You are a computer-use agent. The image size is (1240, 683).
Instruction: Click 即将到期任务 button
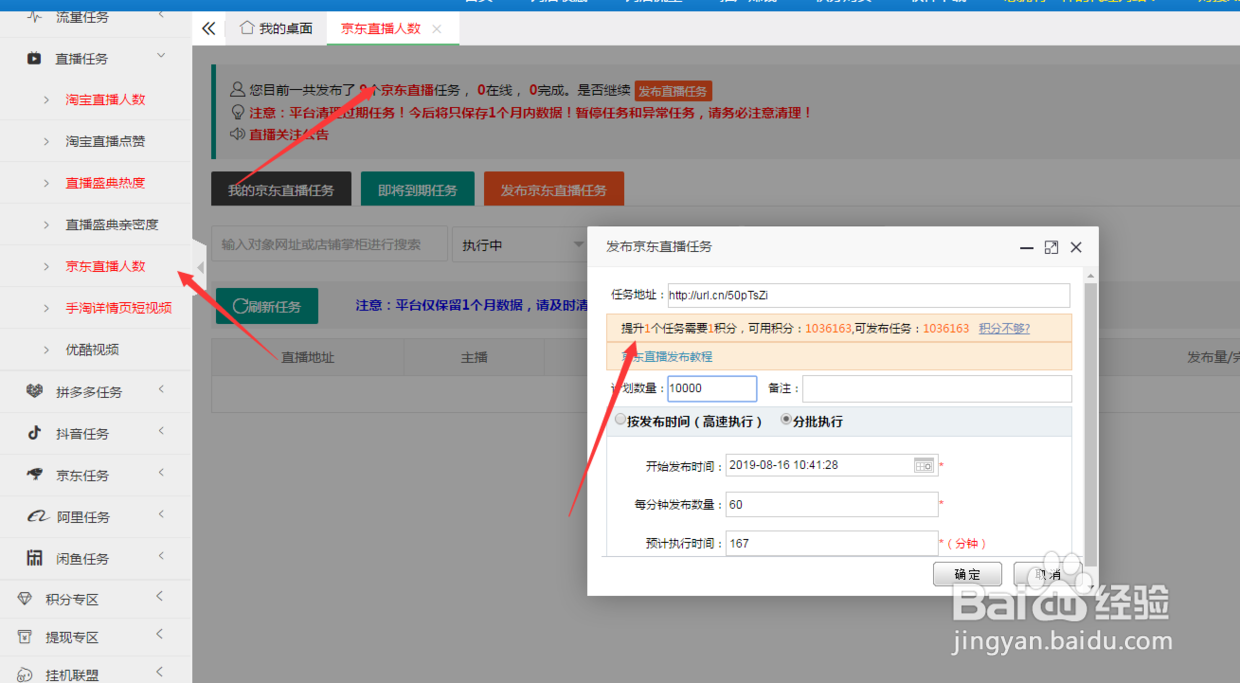(x=417, y=190)
